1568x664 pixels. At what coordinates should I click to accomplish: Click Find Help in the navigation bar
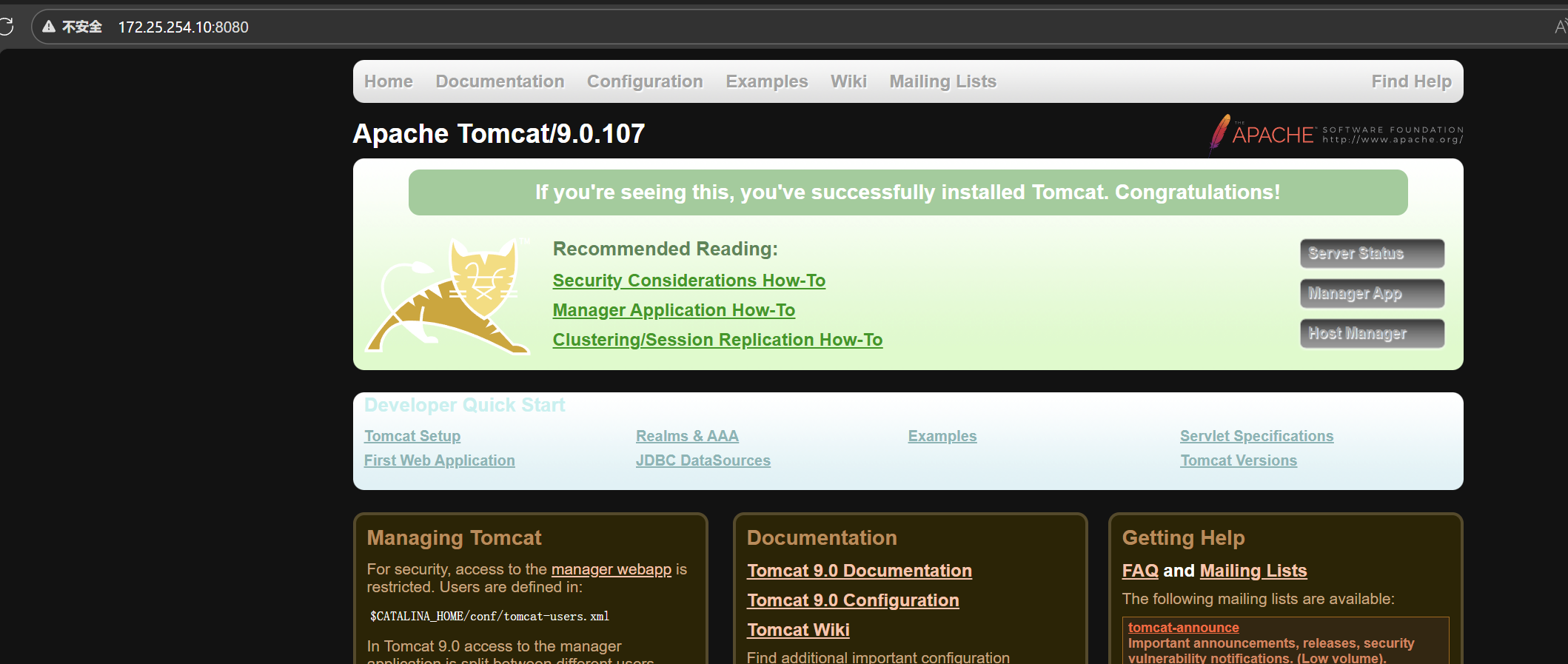(x=1411, y=81)
